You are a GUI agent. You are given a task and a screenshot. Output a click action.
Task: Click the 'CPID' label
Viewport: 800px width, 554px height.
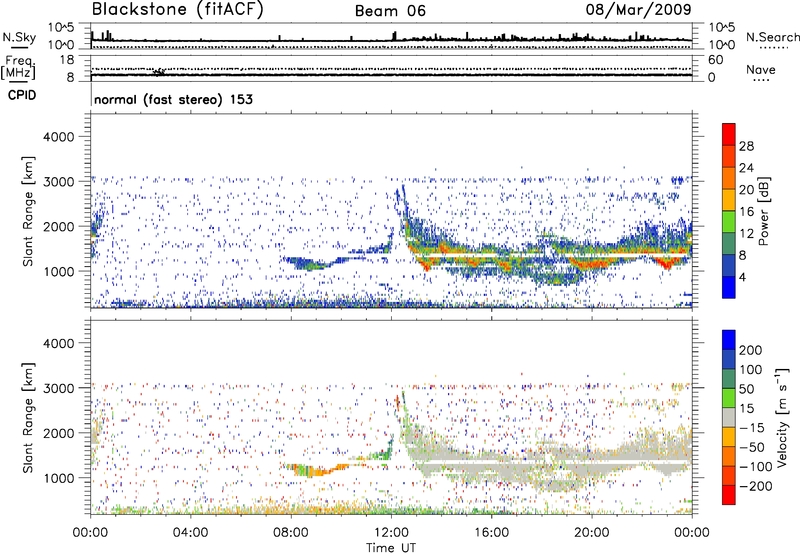click(22, 95)
